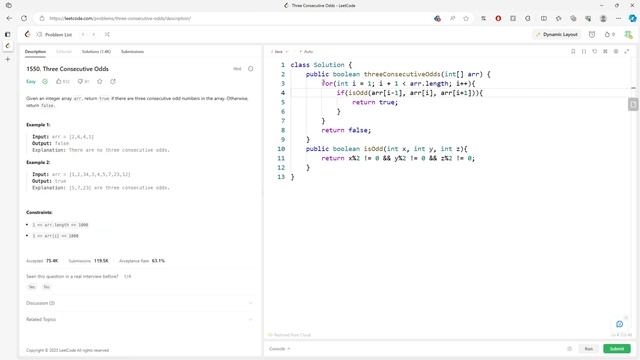Screen dimensions: 640x360
Task: Switch to the Editorial tab
Action: [64, 51]
